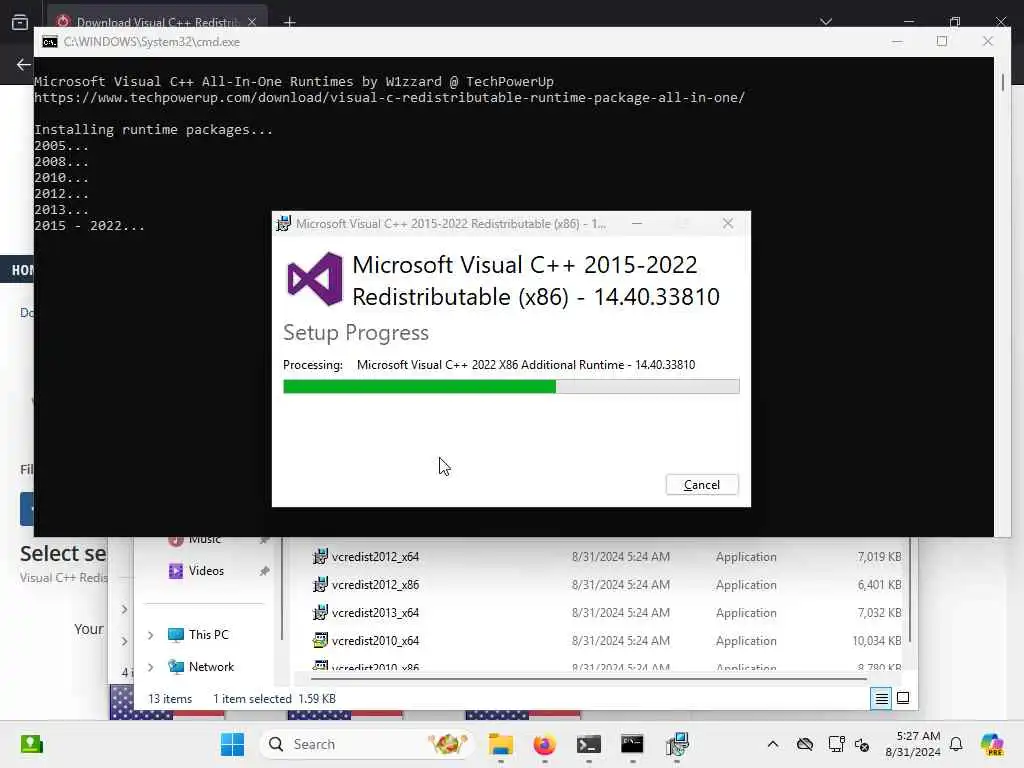Click the display/network tray icon
Image resolution: width=1024 pixels, height=768 pixels.
click(836, 744)
